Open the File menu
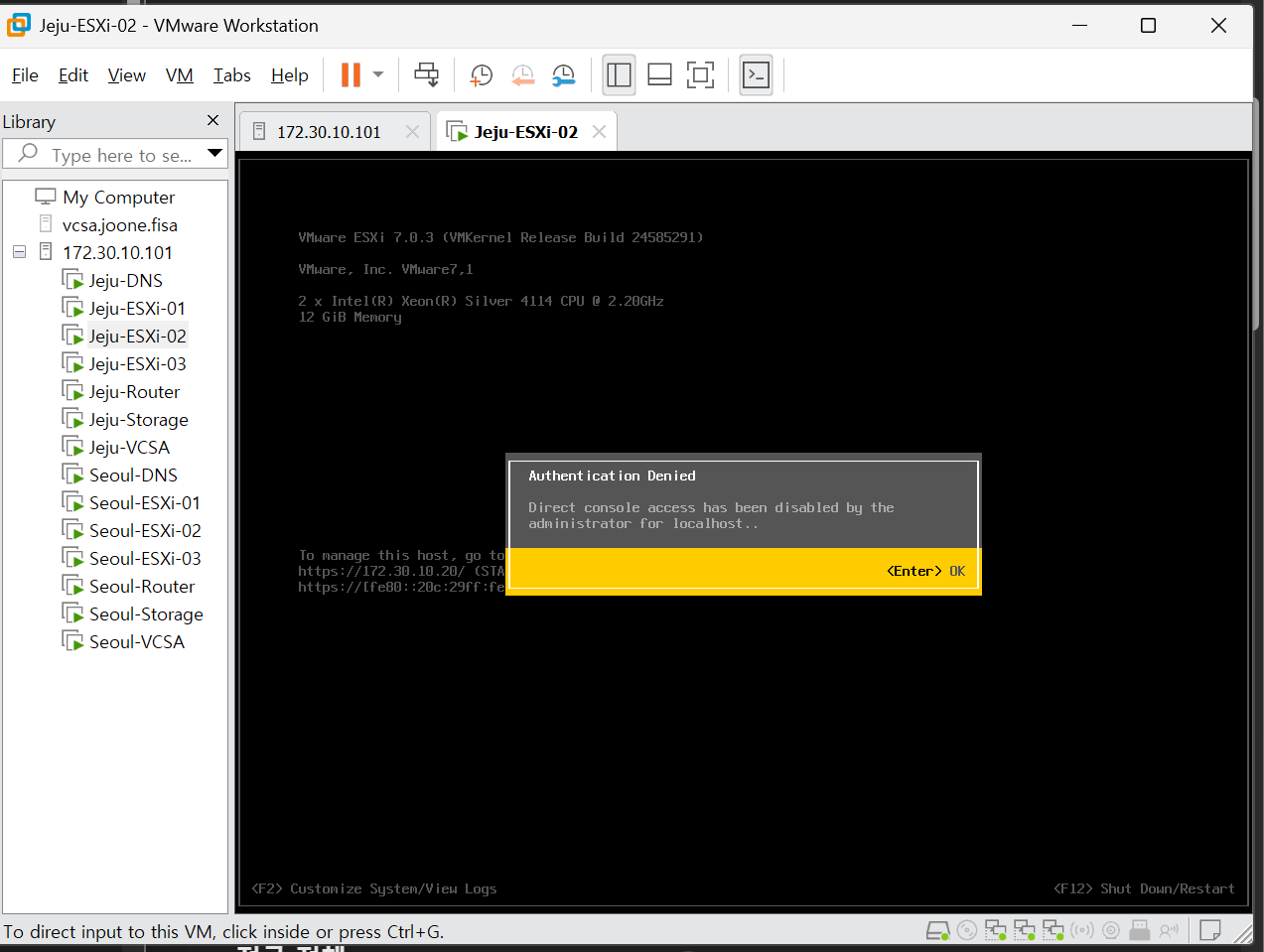The width and height of the screenshot is (1264, 952). pos(25,75)
